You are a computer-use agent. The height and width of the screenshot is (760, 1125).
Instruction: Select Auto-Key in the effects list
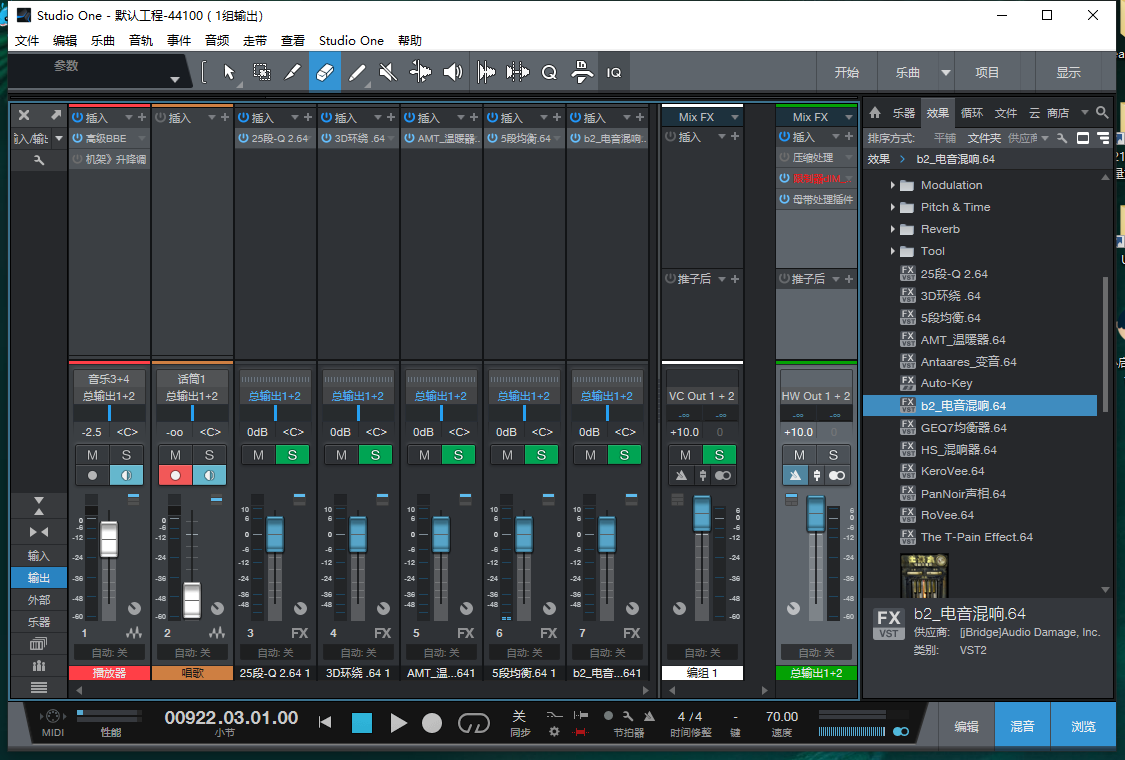pos(946,383)
